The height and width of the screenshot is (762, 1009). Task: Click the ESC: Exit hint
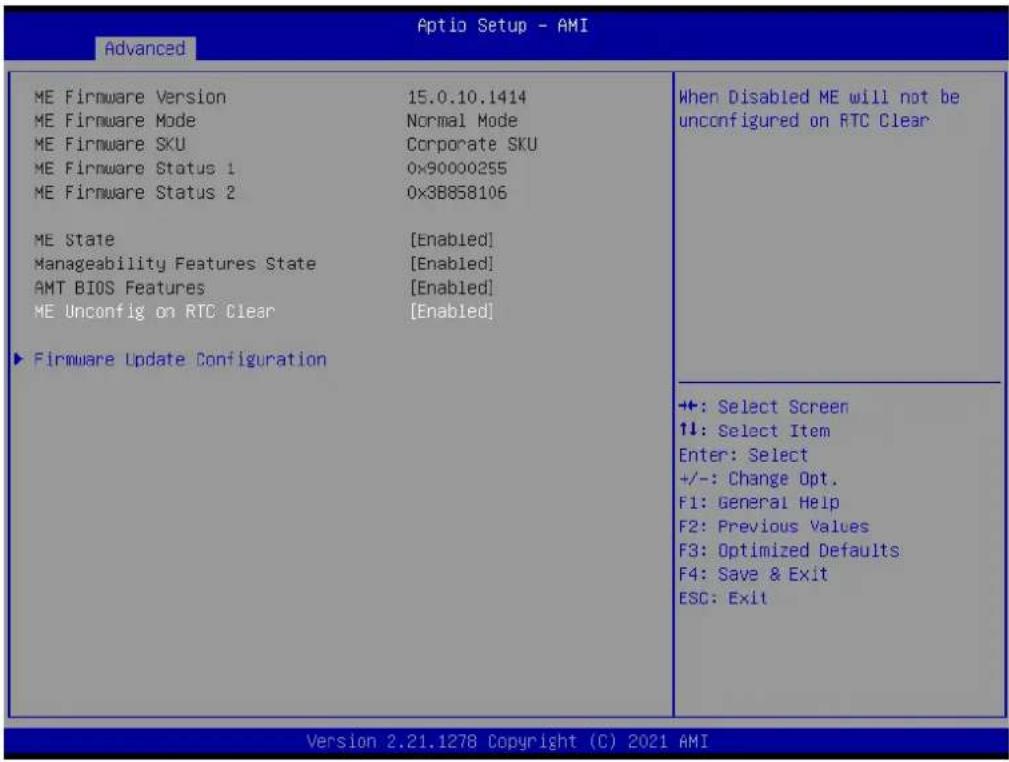pos(723,598)
